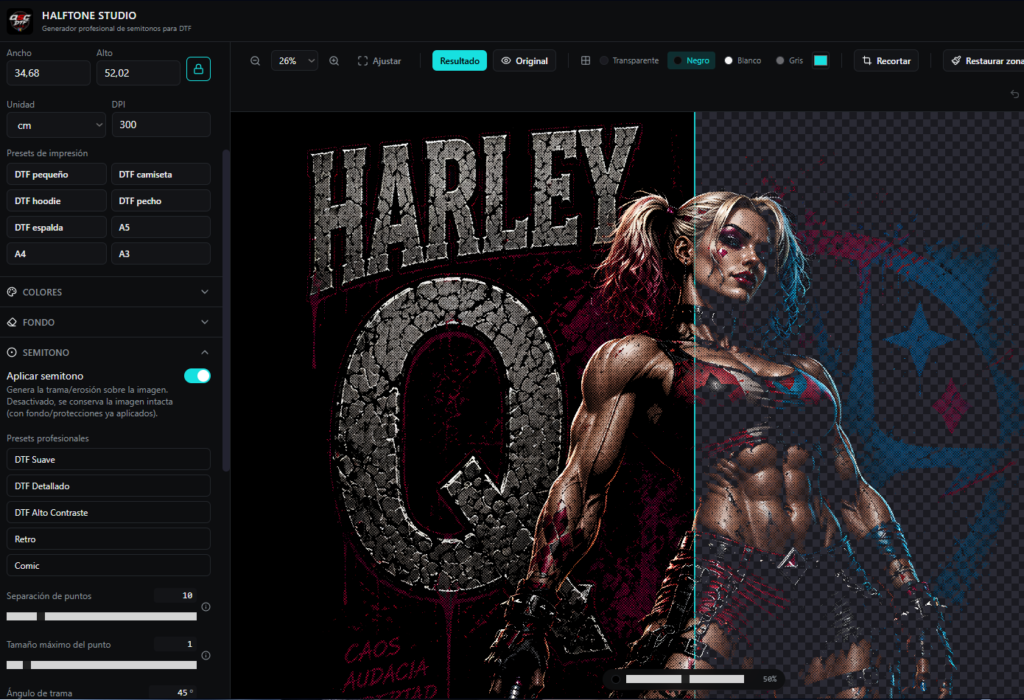
Task: Select Gris background option
Action: (x=790, y=61)
